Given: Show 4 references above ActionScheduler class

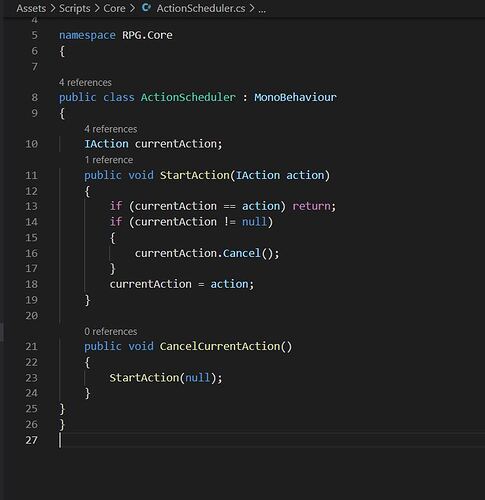Looking at the screenshot, I should [x=85, y=82].
